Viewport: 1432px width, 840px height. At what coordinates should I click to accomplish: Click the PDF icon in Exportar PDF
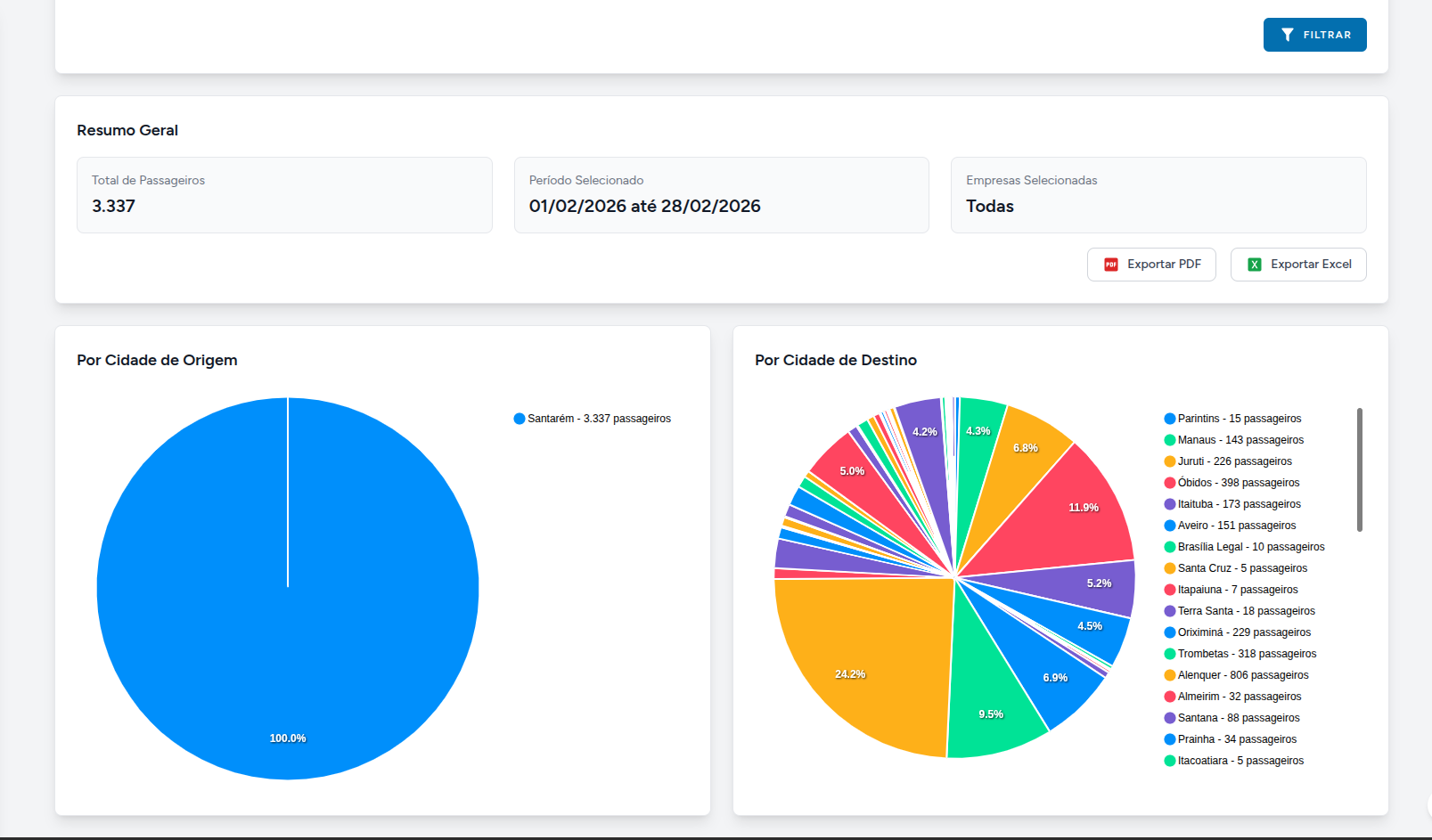click(x=1111, y=265)
